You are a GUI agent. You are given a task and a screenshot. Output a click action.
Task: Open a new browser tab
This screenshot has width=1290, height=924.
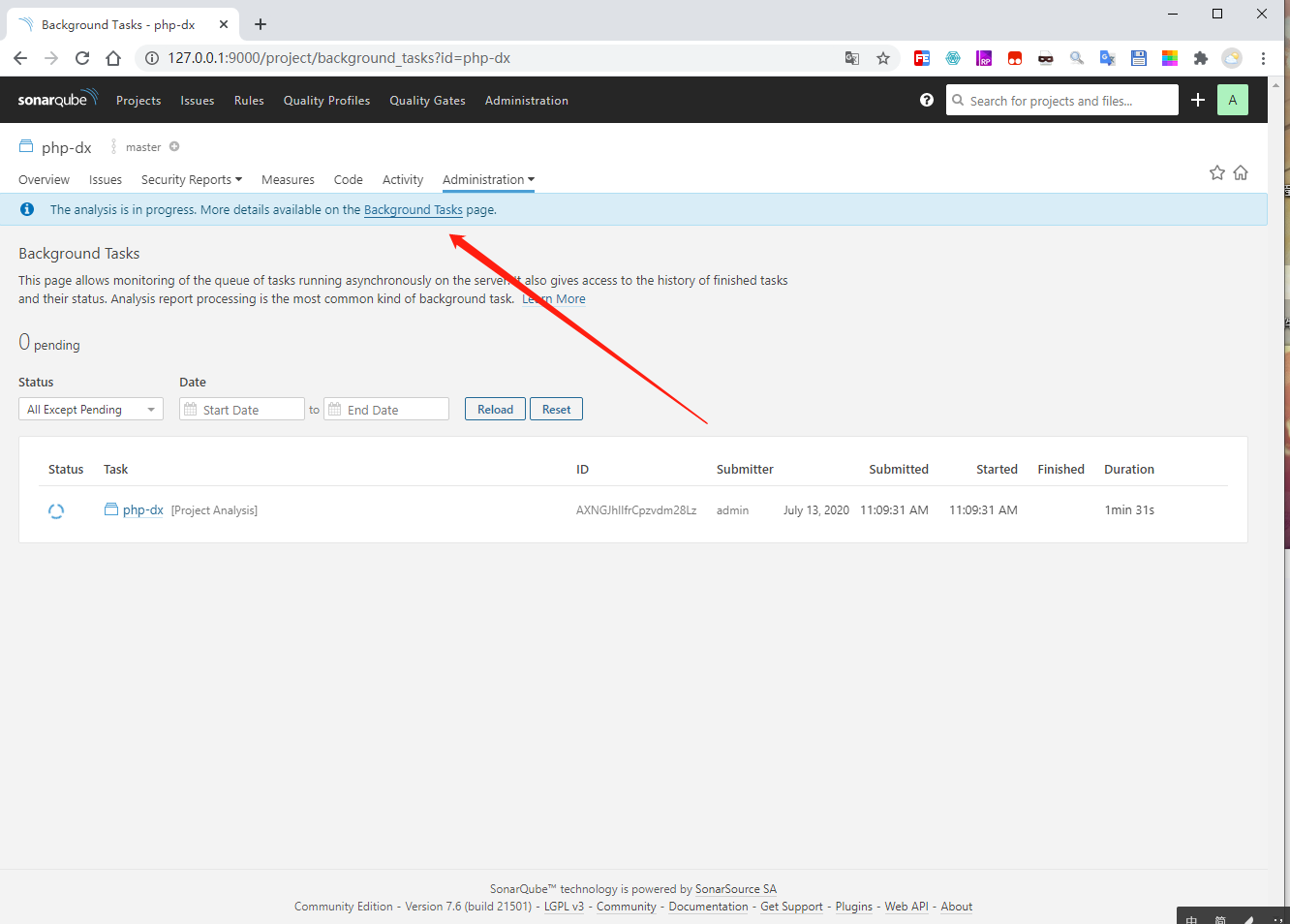click(261, 24)
